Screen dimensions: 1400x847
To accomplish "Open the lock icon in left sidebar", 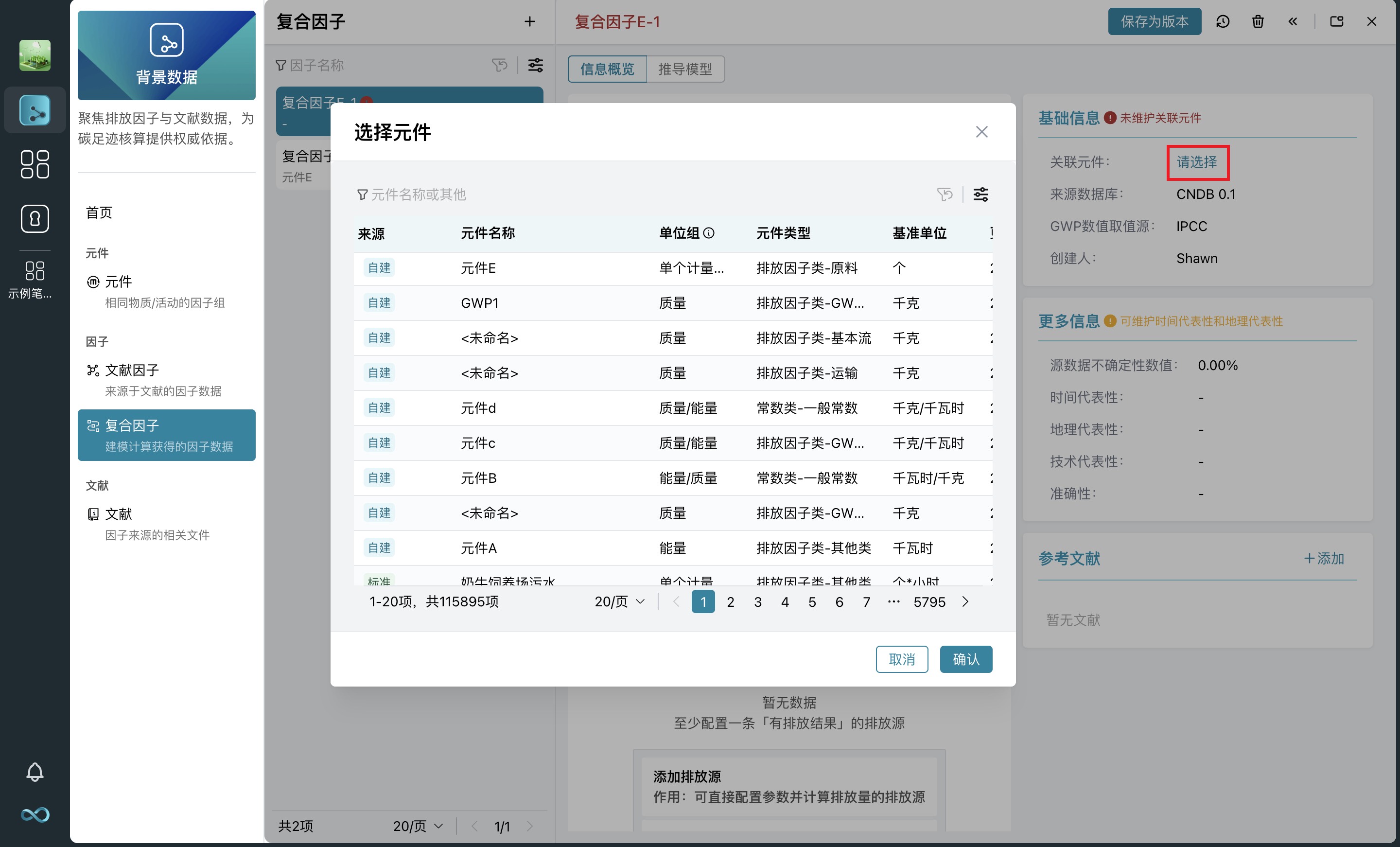I will 35,219.
